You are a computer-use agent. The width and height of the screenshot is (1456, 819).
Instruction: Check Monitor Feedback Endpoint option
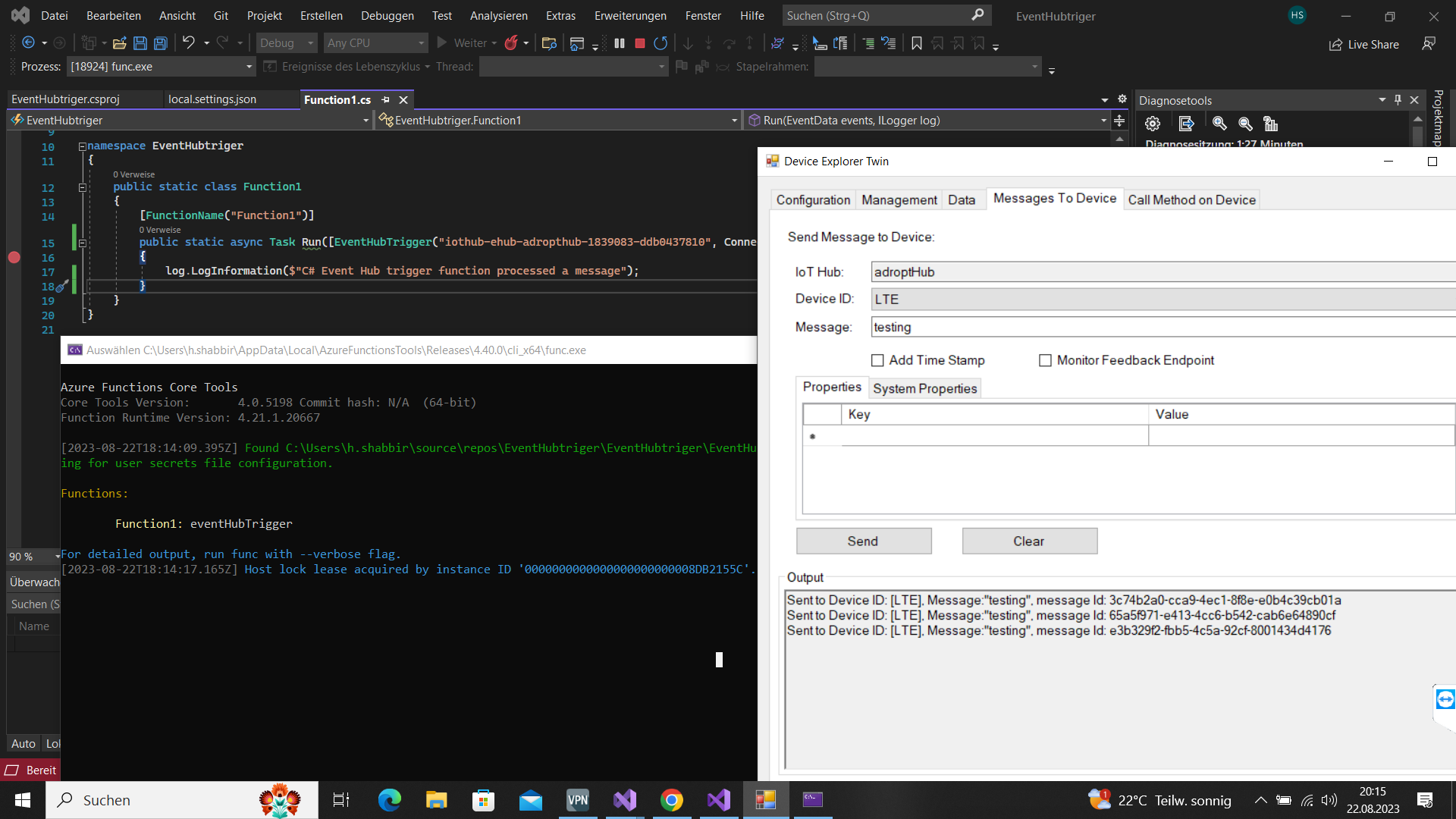(x=1045, y=361)
